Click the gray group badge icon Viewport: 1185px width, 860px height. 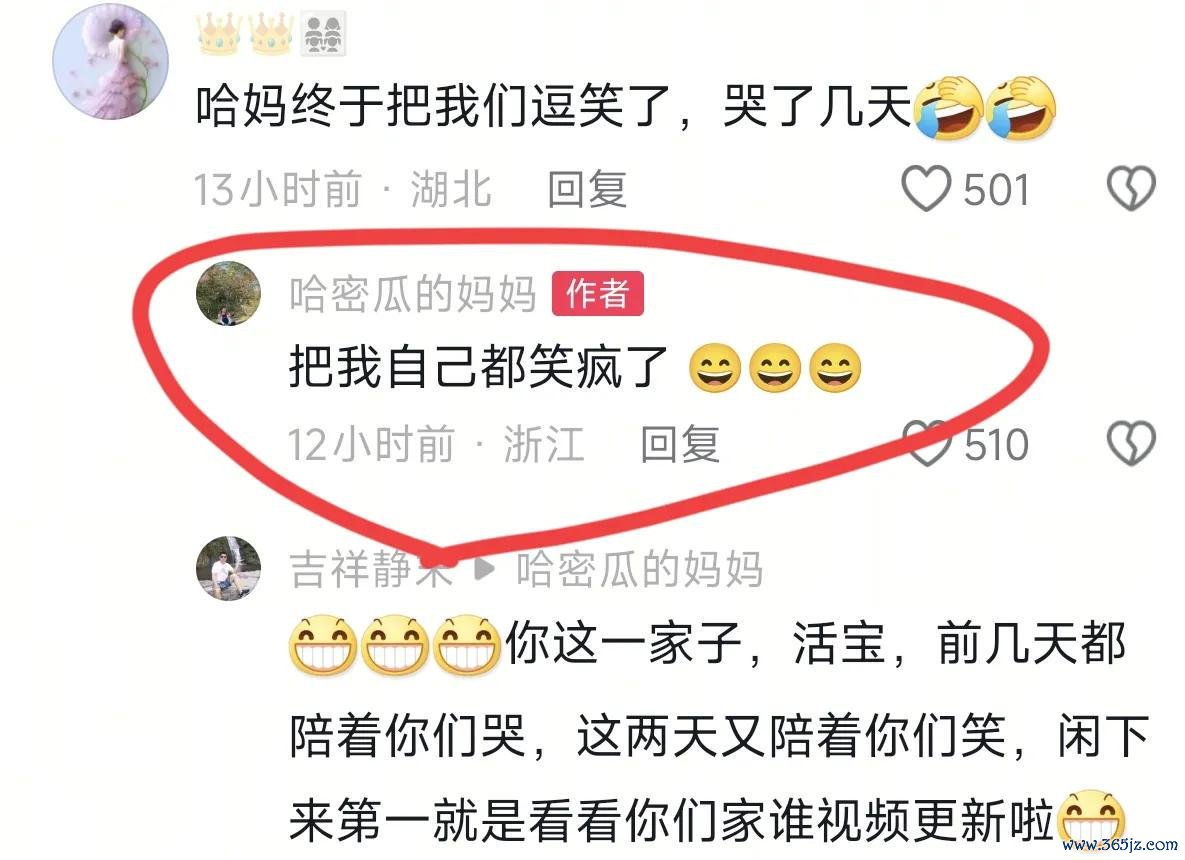[x=323, y=34]
